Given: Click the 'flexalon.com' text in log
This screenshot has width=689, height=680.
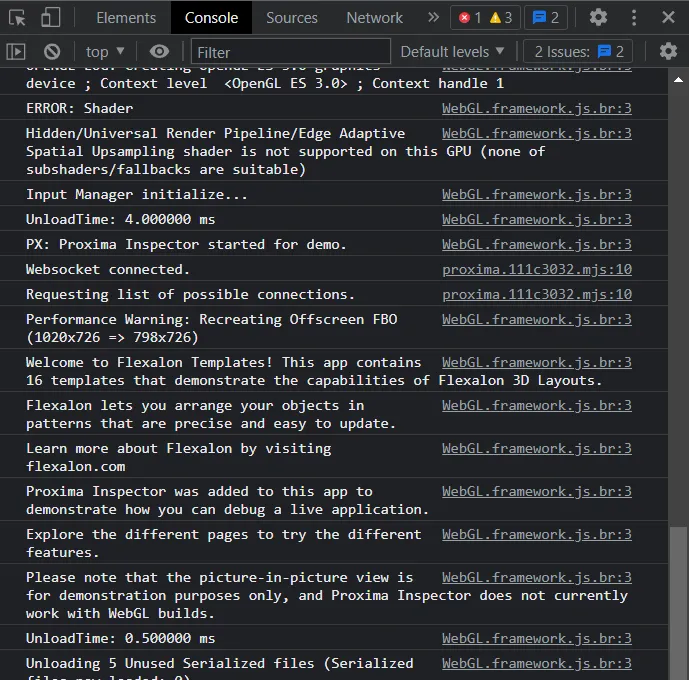Looking at the screenshot, I should [x=76, y=467].
